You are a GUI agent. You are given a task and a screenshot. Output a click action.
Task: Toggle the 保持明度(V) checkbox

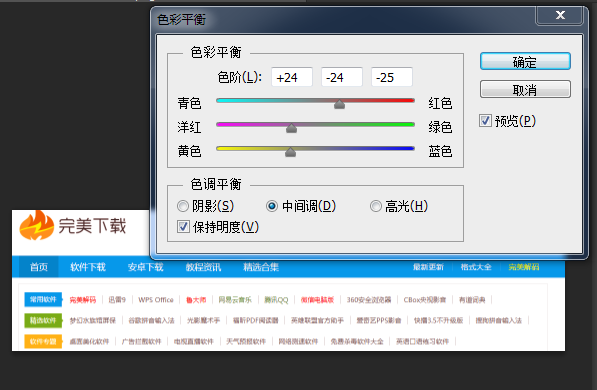[183, 227]
